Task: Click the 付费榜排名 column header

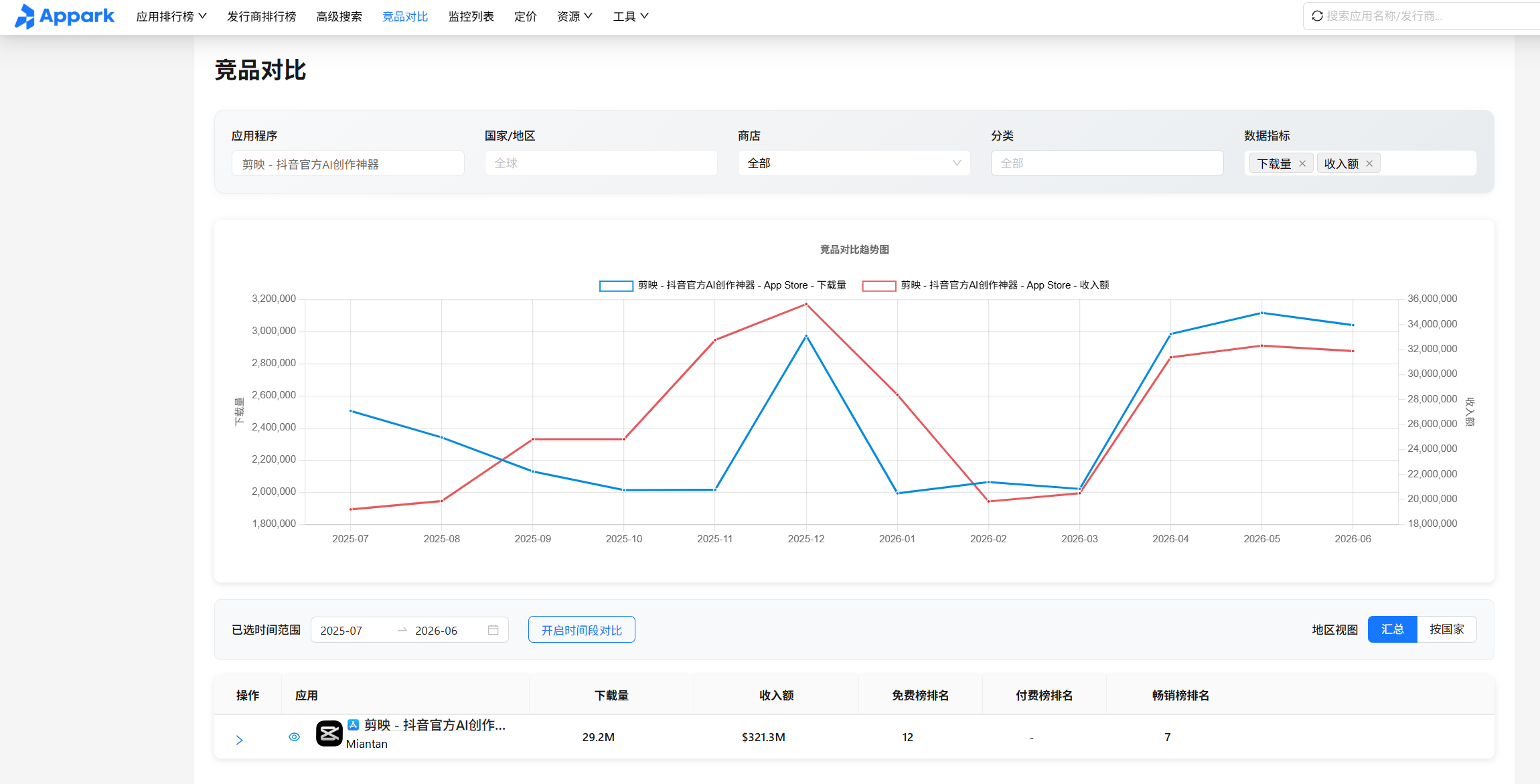Action: 1044,696
